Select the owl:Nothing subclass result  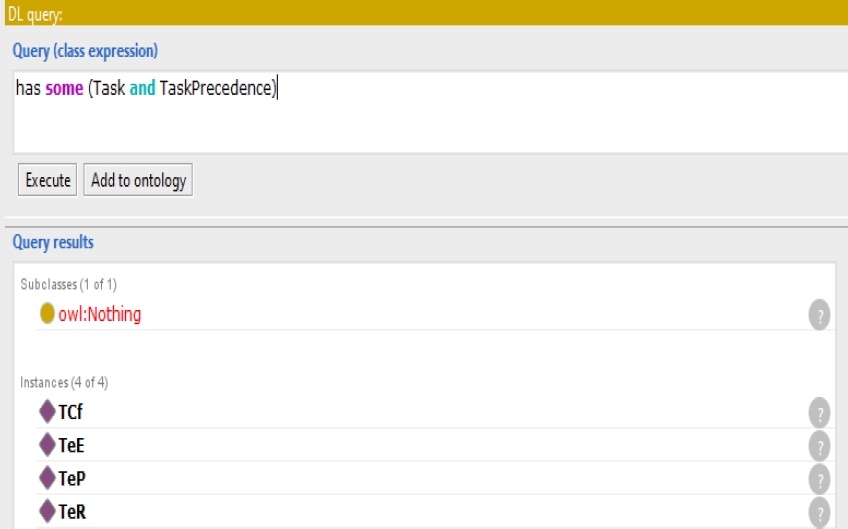(100, 314)
